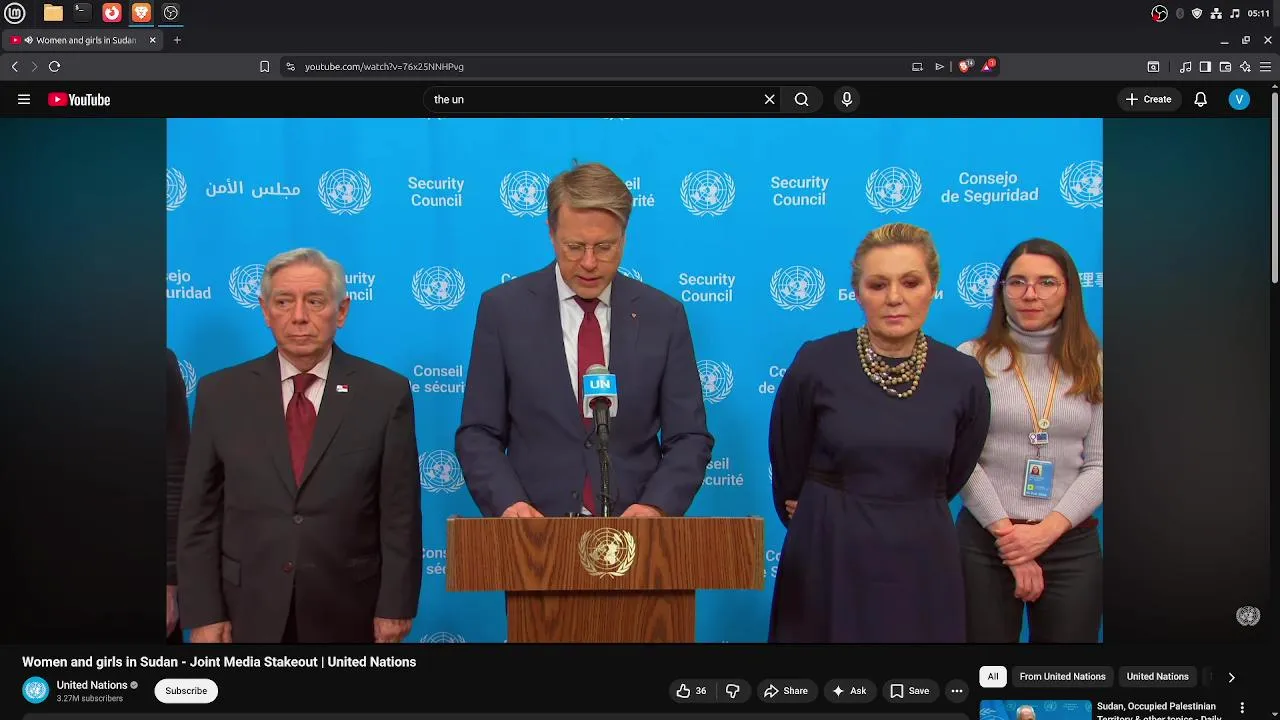Open the browser main hamburger menu
Viewport: 1280px width, 720px height.
1265,67
